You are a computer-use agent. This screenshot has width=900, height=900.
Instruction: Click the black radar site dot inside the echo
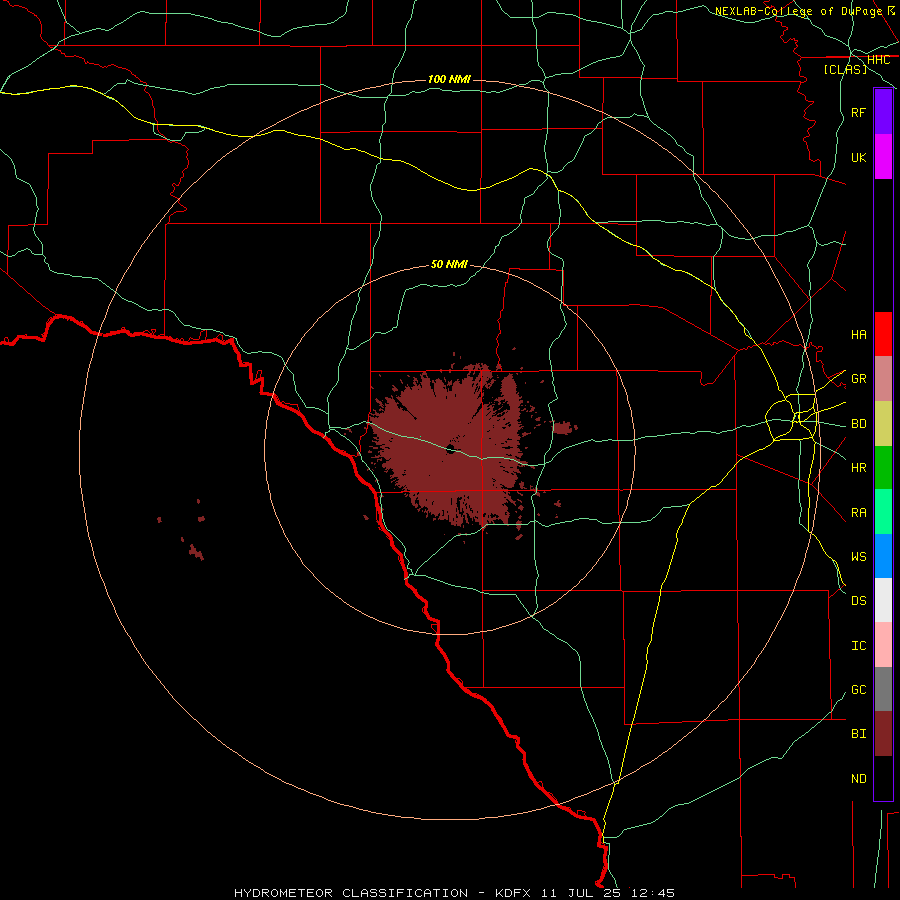[x=451, y=449]
